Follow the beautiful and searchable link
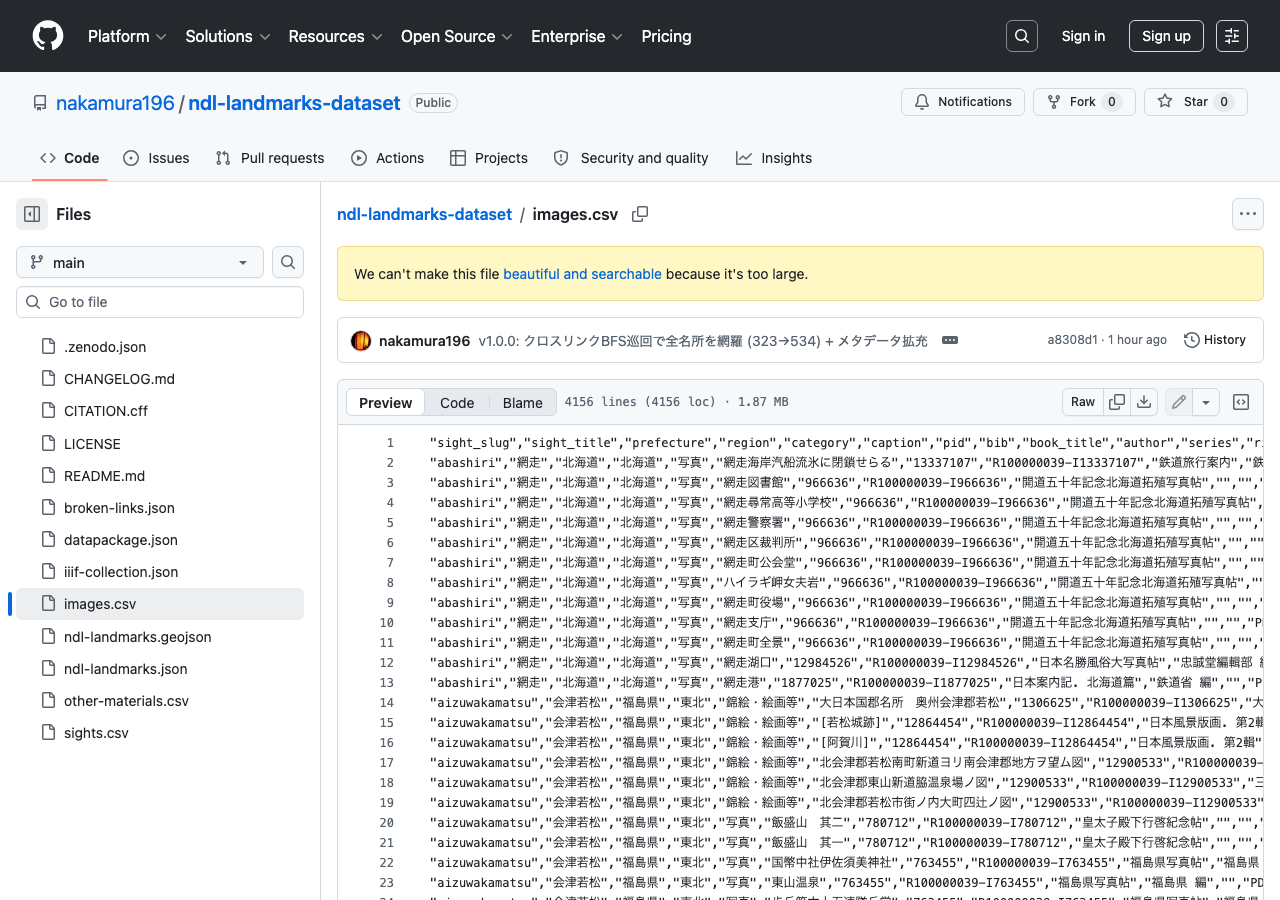This screenshot has width=1280, height=900. [x=582, y=274]
